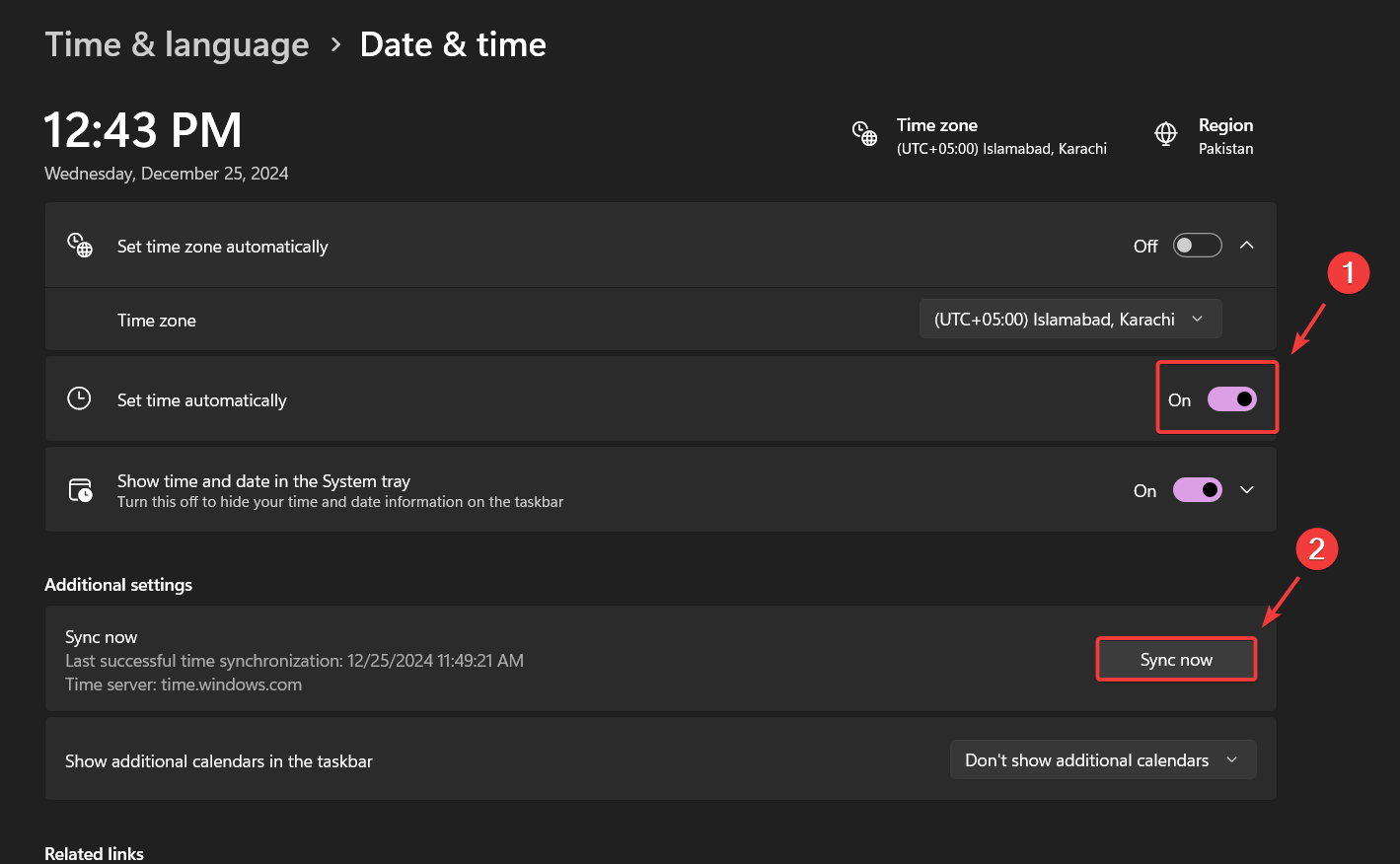Enable Set time zone automatically toggle
The height and width of the screenshot is (864, 1400).
(x=1197, y=246)
